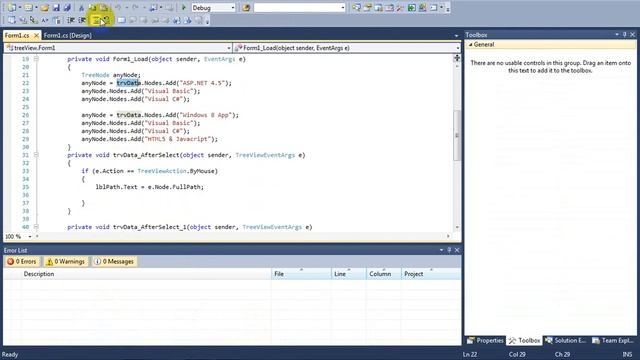Open the Toolbox window position menu
This screenshot has width=640, height=360.
[617, 35]
